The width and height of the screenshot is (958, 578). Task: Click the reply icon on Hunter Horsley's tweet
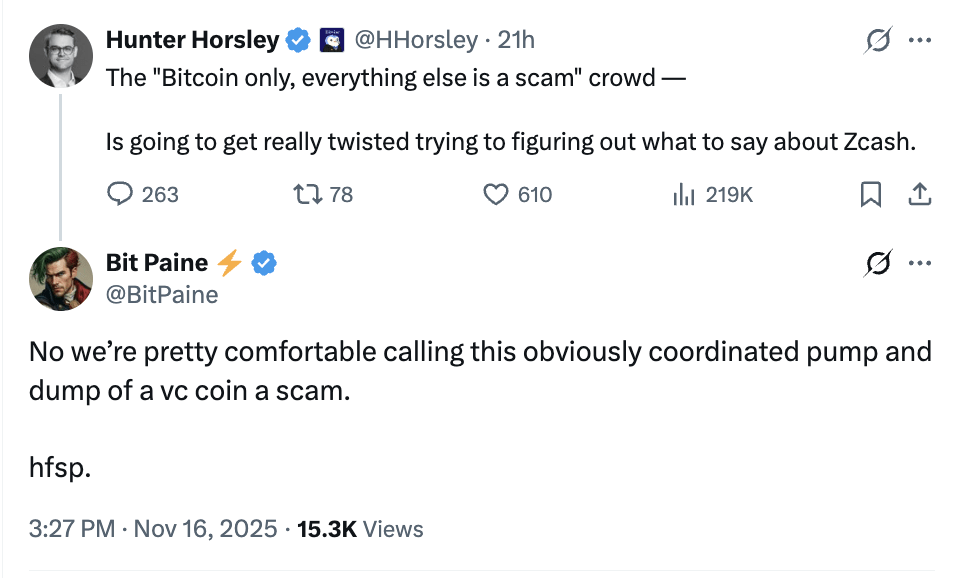point(119,194)
